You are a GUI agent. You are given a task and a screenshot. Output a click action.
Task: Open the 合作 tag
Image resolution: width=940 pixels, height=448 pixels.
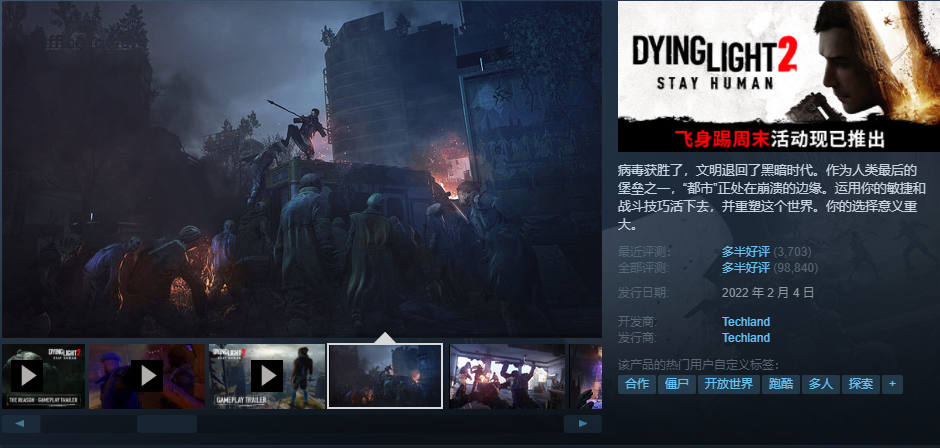click(x=637, y=384)
